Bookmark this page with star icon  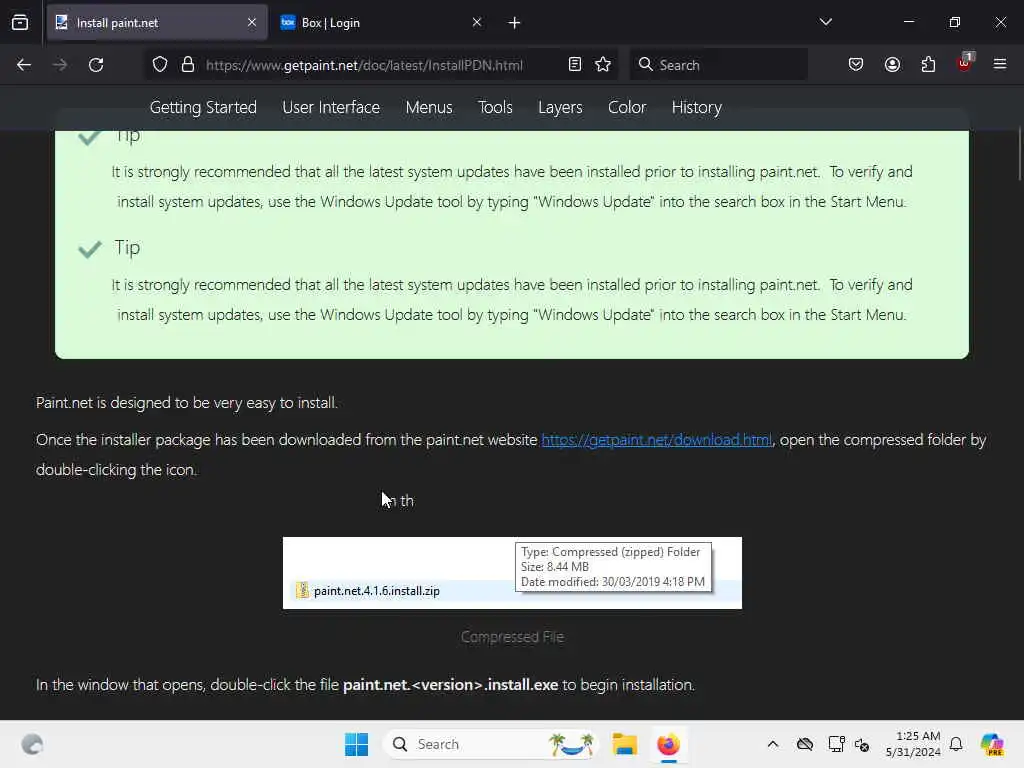603,65
